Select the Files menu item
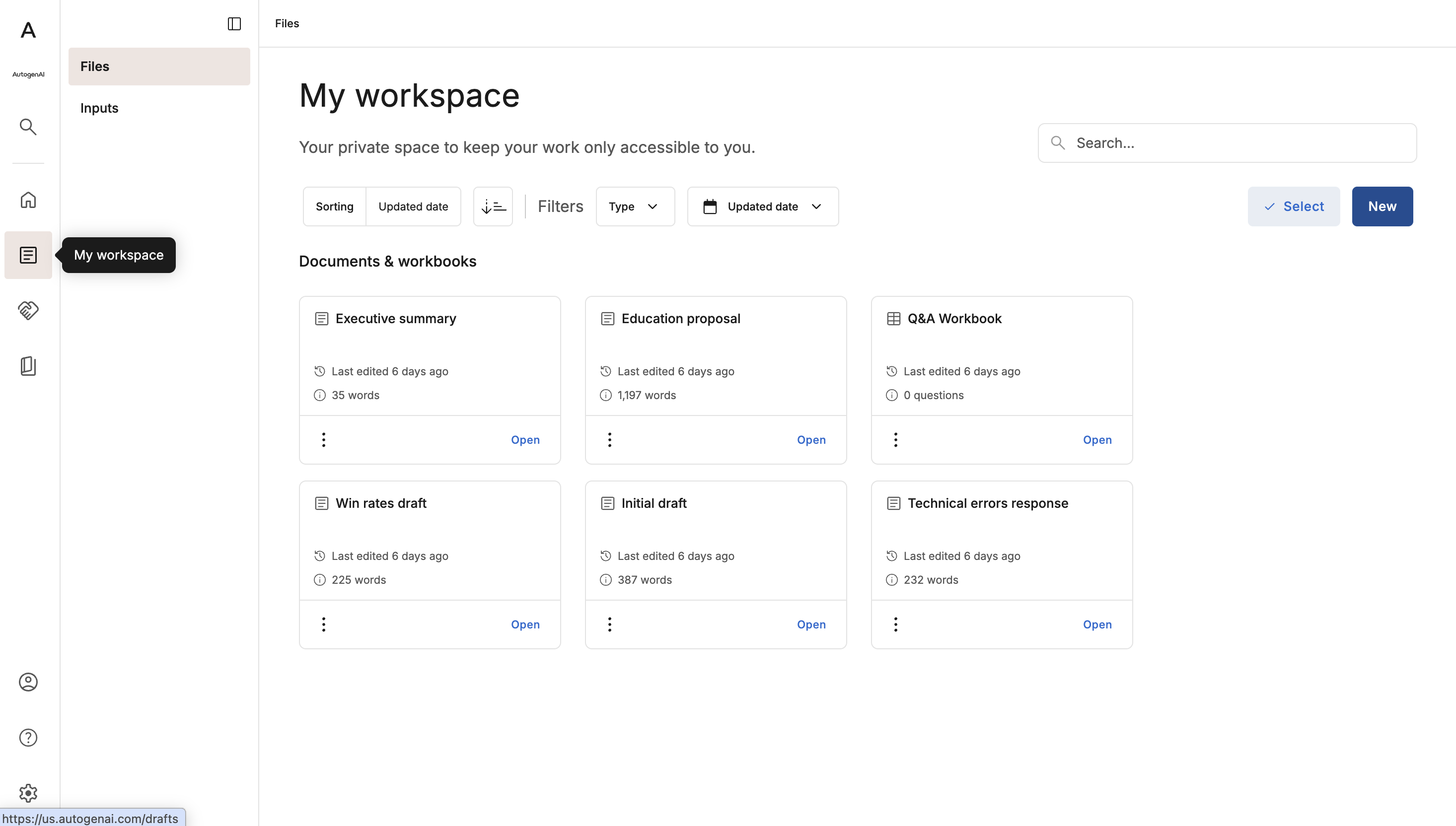This screenshot has height=826, width=1456. pyautogui.click(x=159, y=67)
